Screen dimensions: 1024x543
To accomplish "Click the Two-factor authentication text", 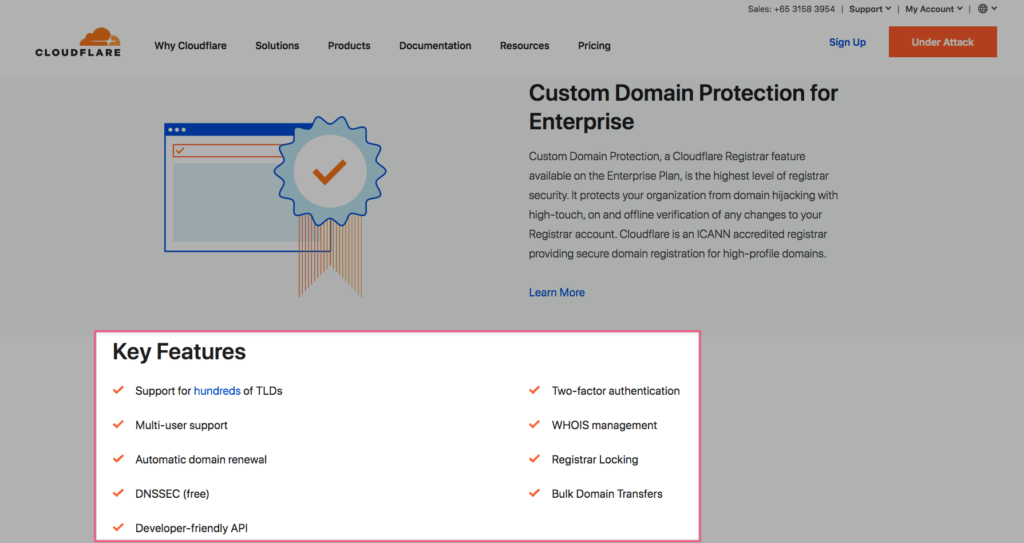I will tap(616, 391).
